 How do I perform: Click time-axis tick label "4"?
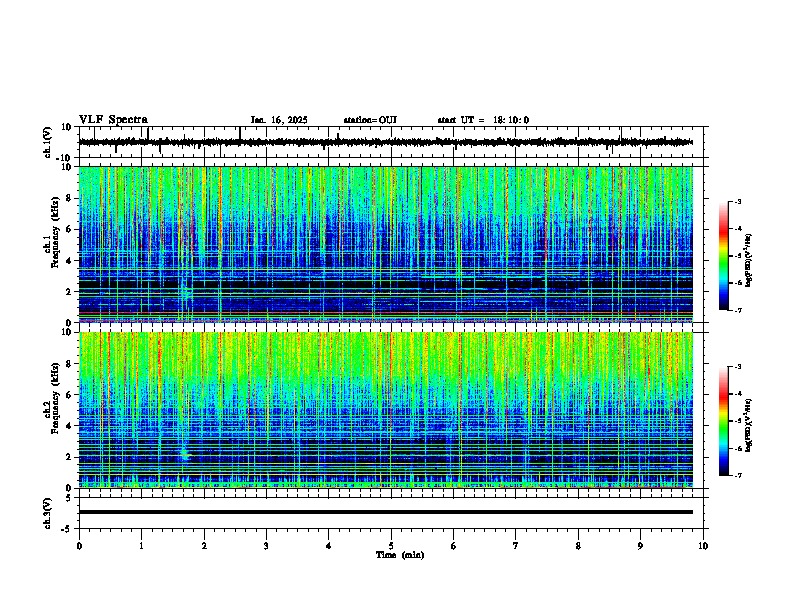pos(328,546)
